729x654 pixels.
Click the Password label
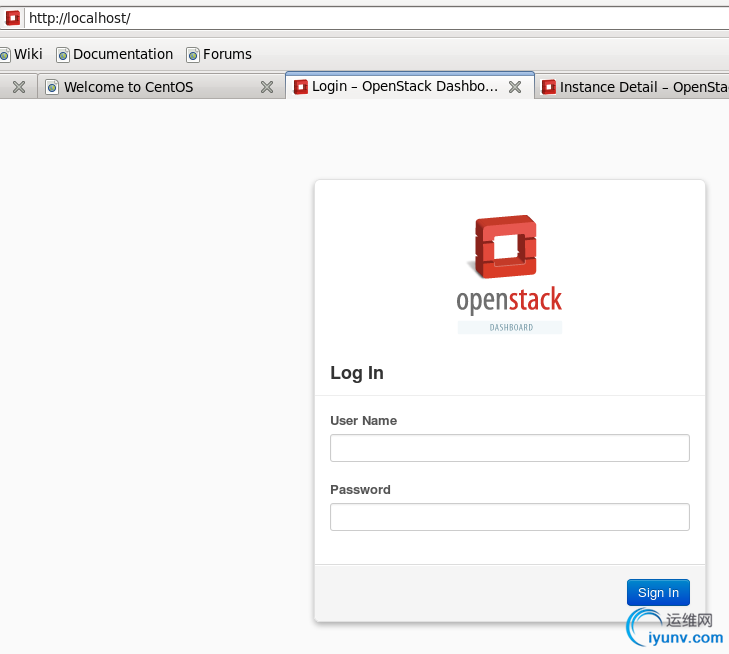360,489
